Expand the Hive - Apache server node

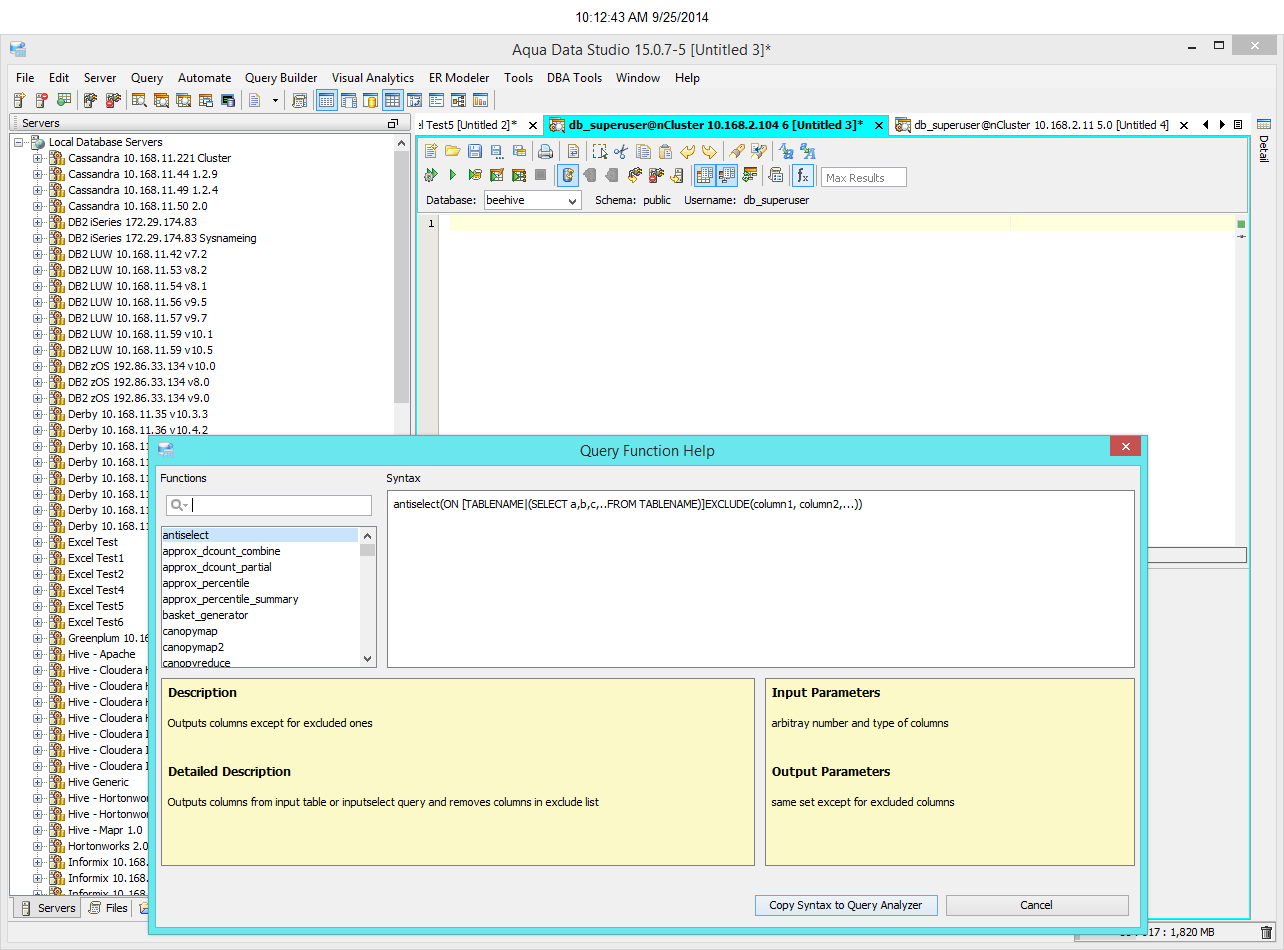(x=38, y=654)
